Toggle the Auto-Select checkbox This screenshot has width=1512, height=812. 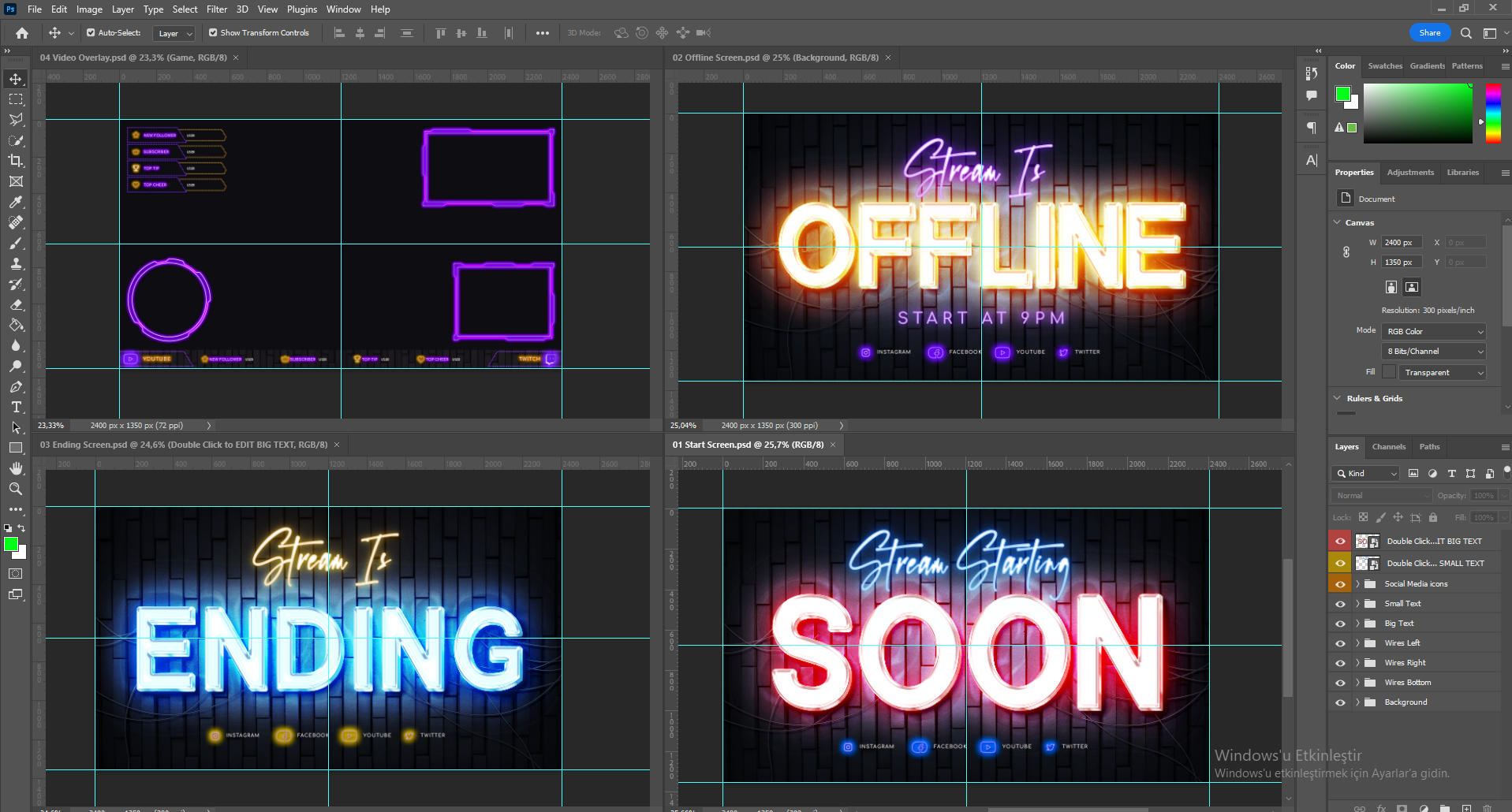pyautogui.click(x=91, y=33)
